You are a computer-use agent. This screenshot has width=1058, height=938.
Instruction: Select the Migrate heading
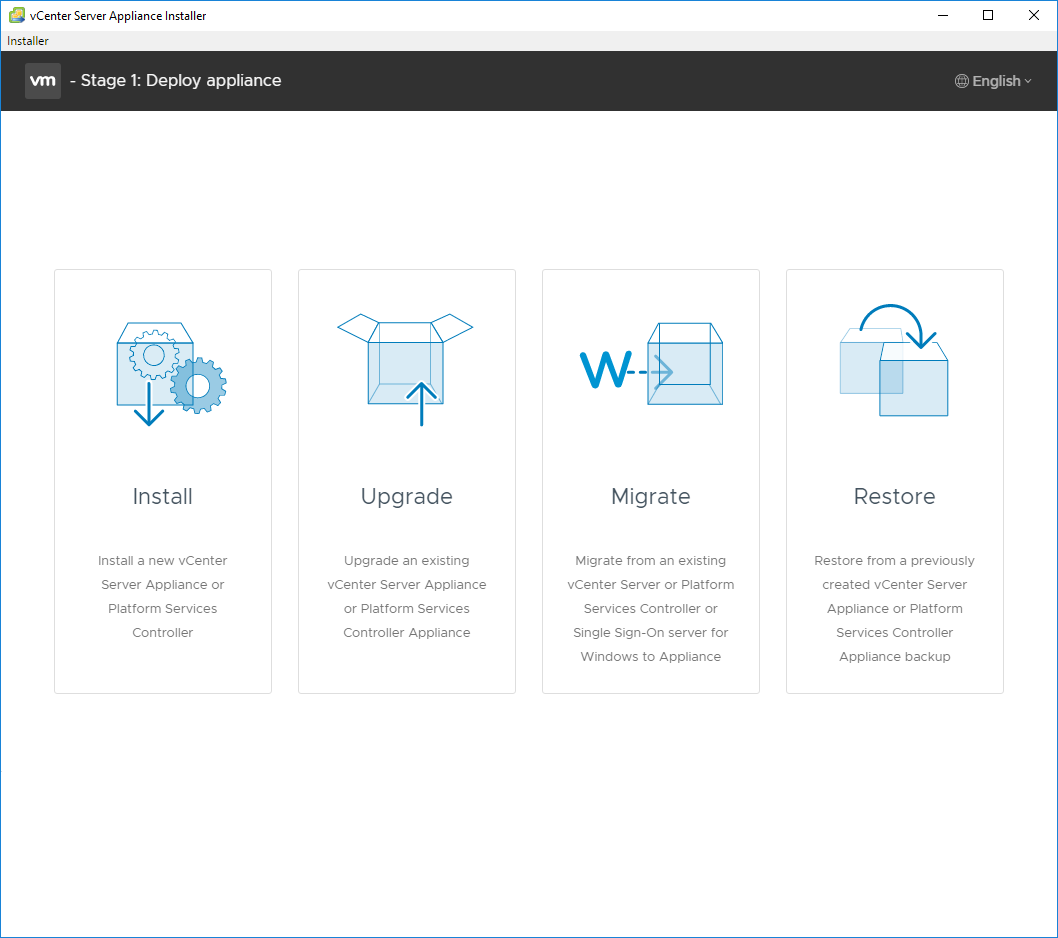coord(650,497)
